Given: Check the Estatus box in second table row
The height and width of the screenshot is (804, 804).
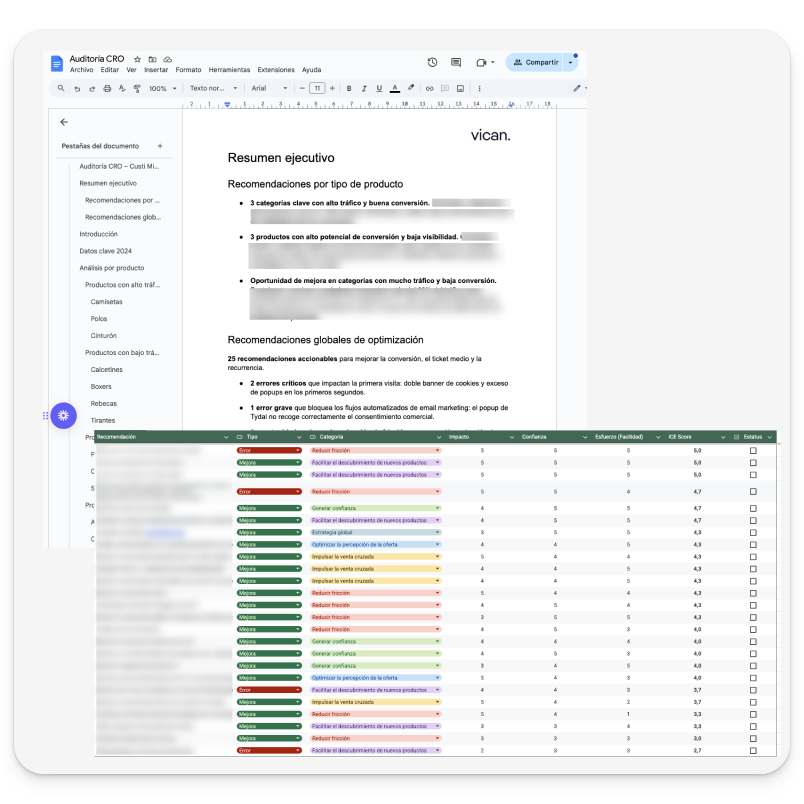Looking at the screenshot, I should click(x=753, y=463).
